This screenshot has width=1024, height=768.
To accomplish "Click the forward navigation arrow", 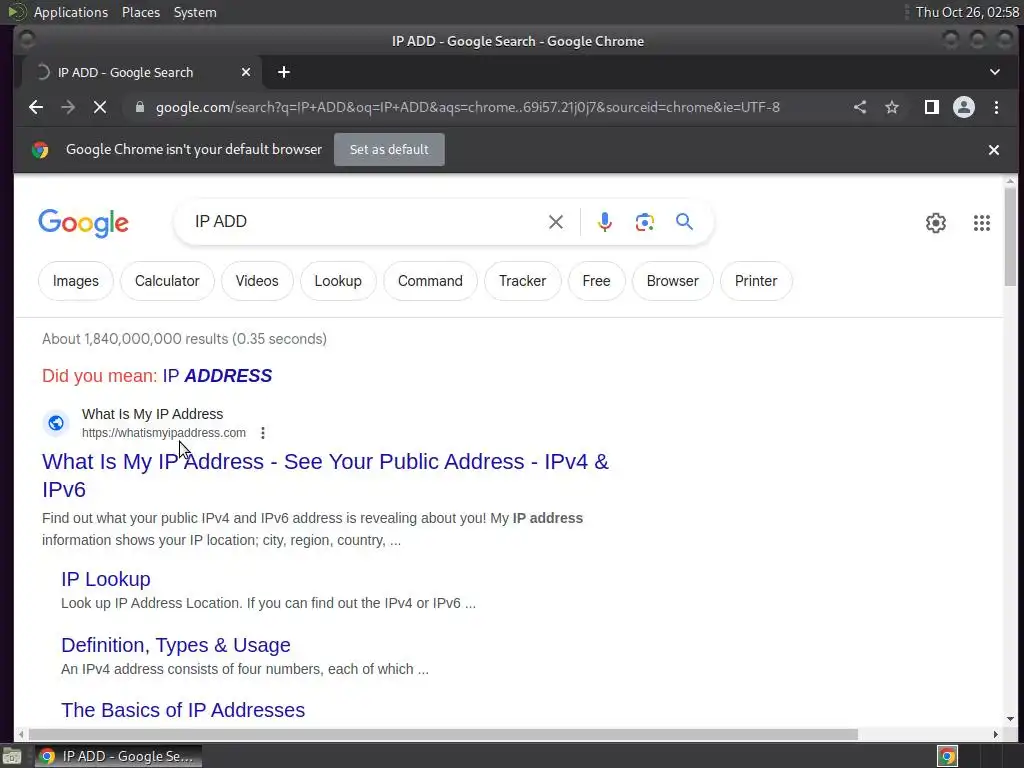I will click(x=68, y=107).
